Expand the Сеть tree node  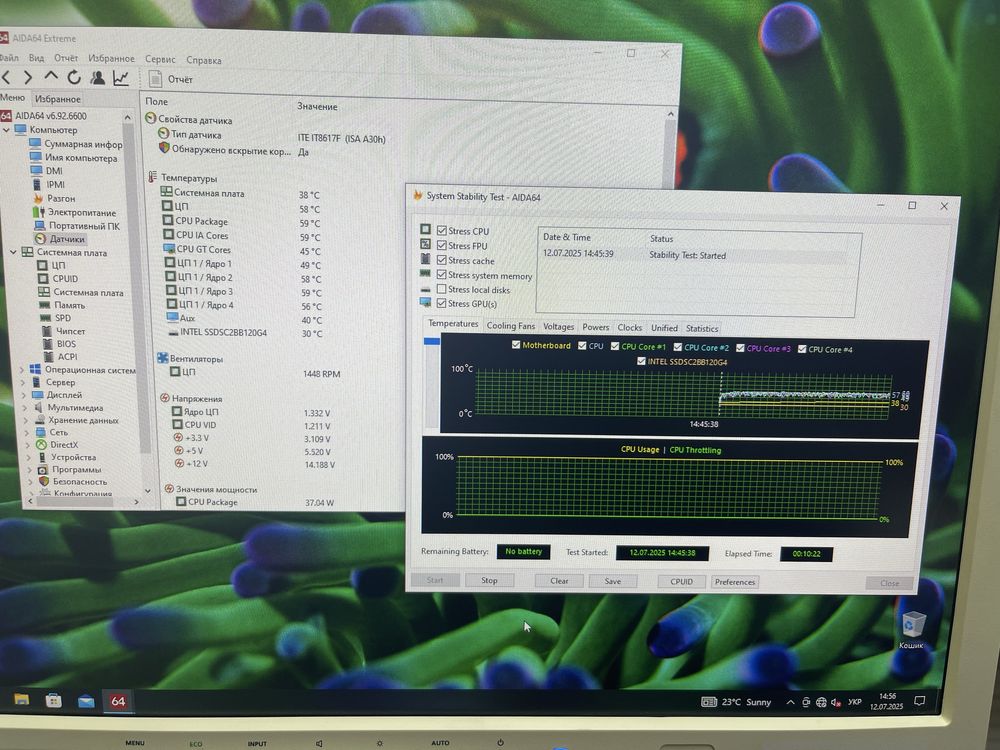(x=26, y=432)
